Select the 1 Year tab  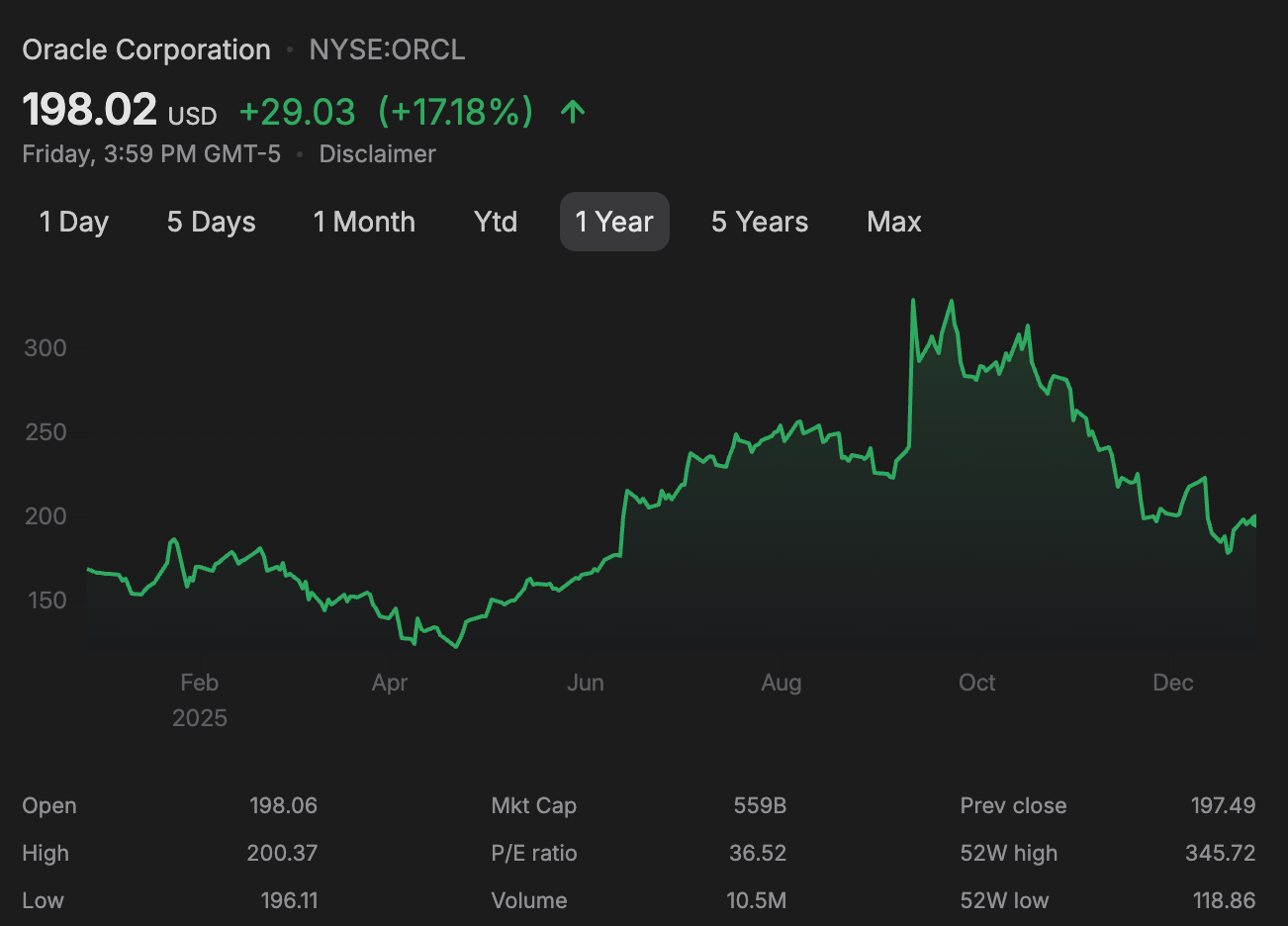pyautogui.click(x=614, y=222)
